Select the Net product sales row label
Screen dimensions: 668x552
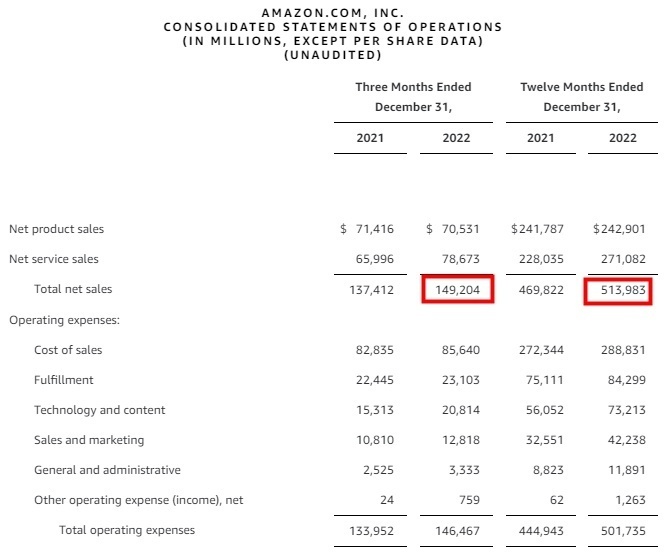(56, 229)
